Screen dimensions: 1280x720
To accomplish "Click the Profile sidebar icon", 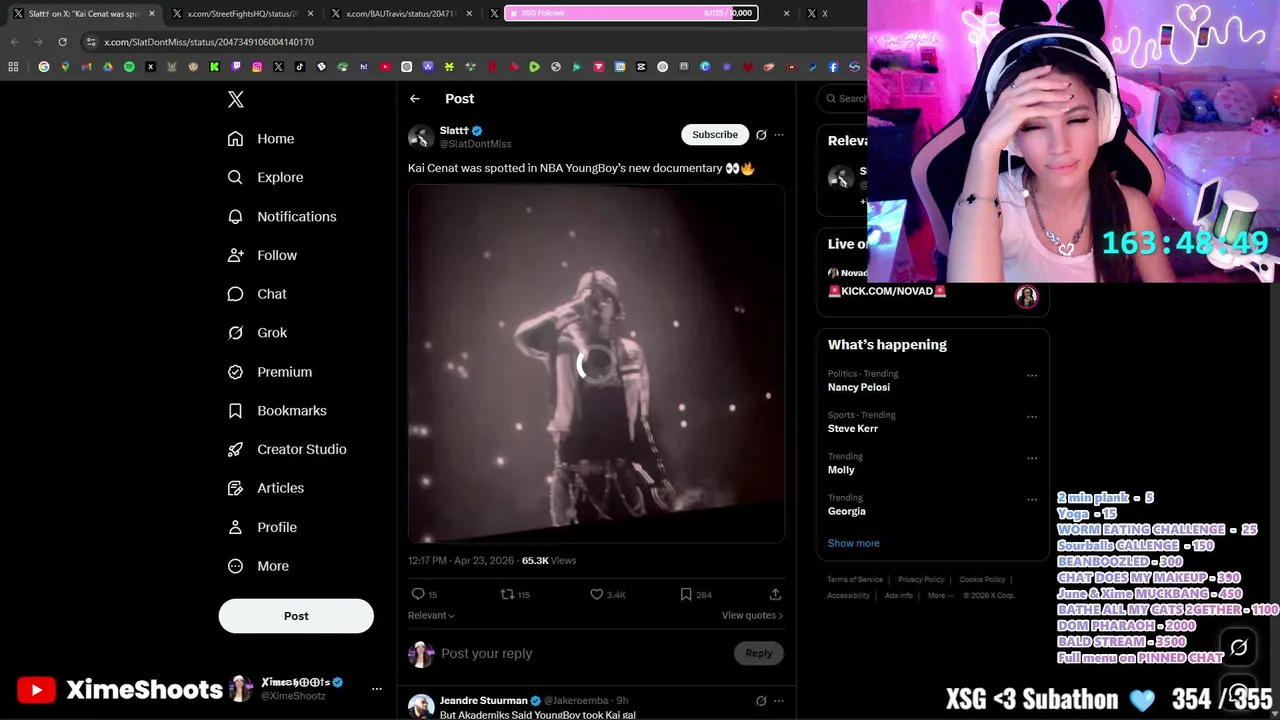I will click(x=235, y=527).
